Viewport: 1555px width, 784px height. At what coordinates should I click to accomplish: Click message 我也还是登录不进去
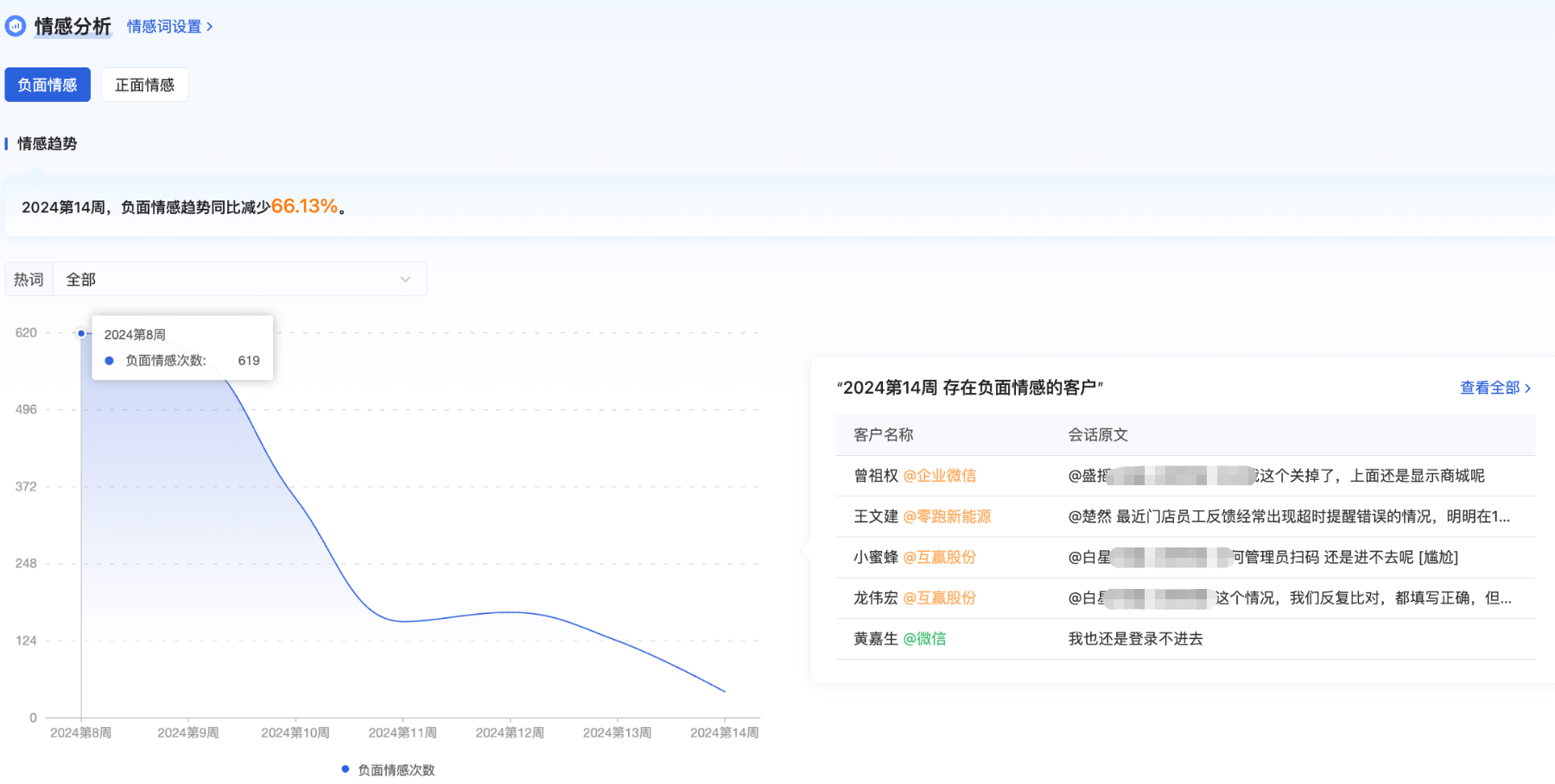pos(1135,639)
